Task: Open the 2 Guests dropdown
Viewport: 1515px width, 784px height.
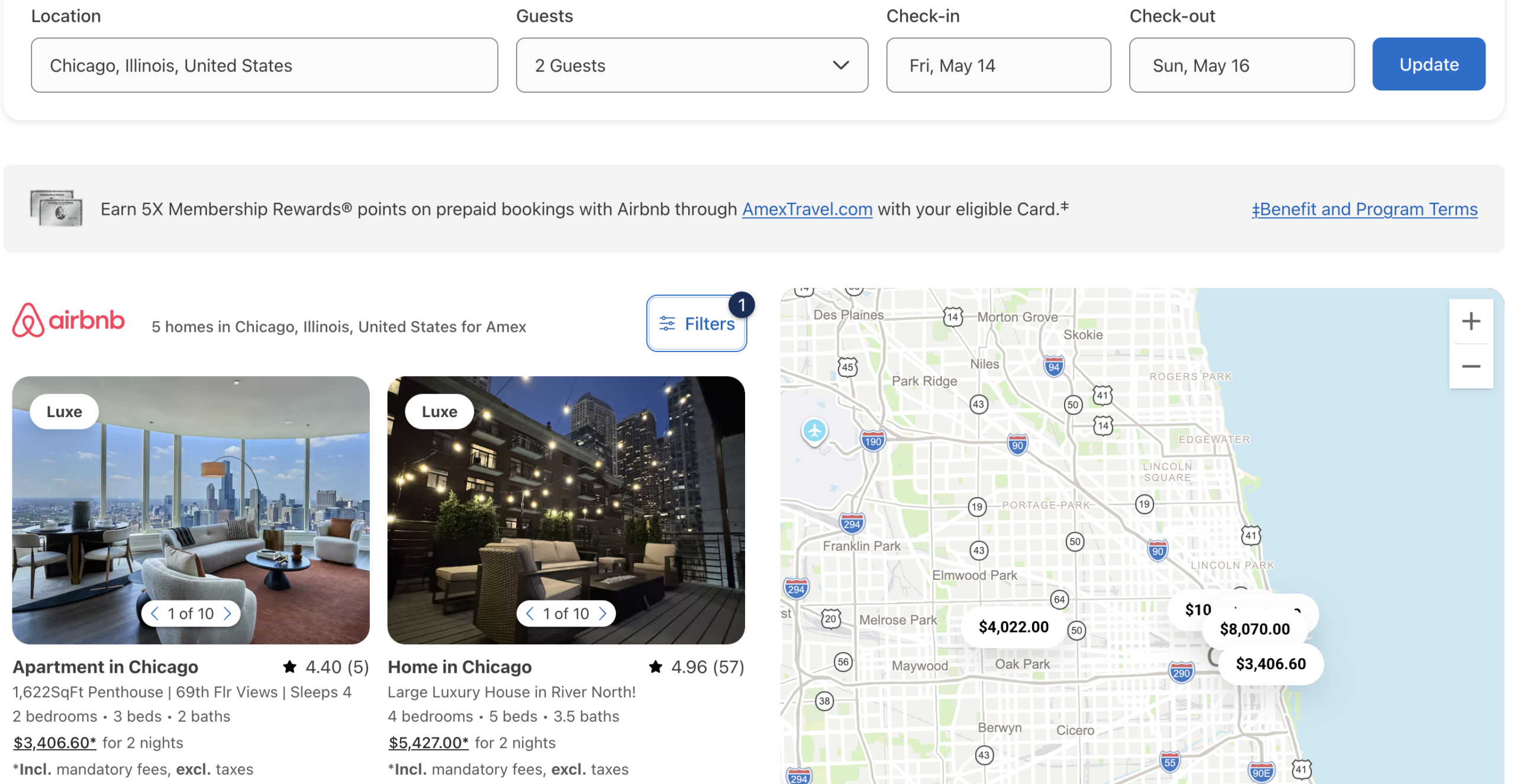Action: 692,65
